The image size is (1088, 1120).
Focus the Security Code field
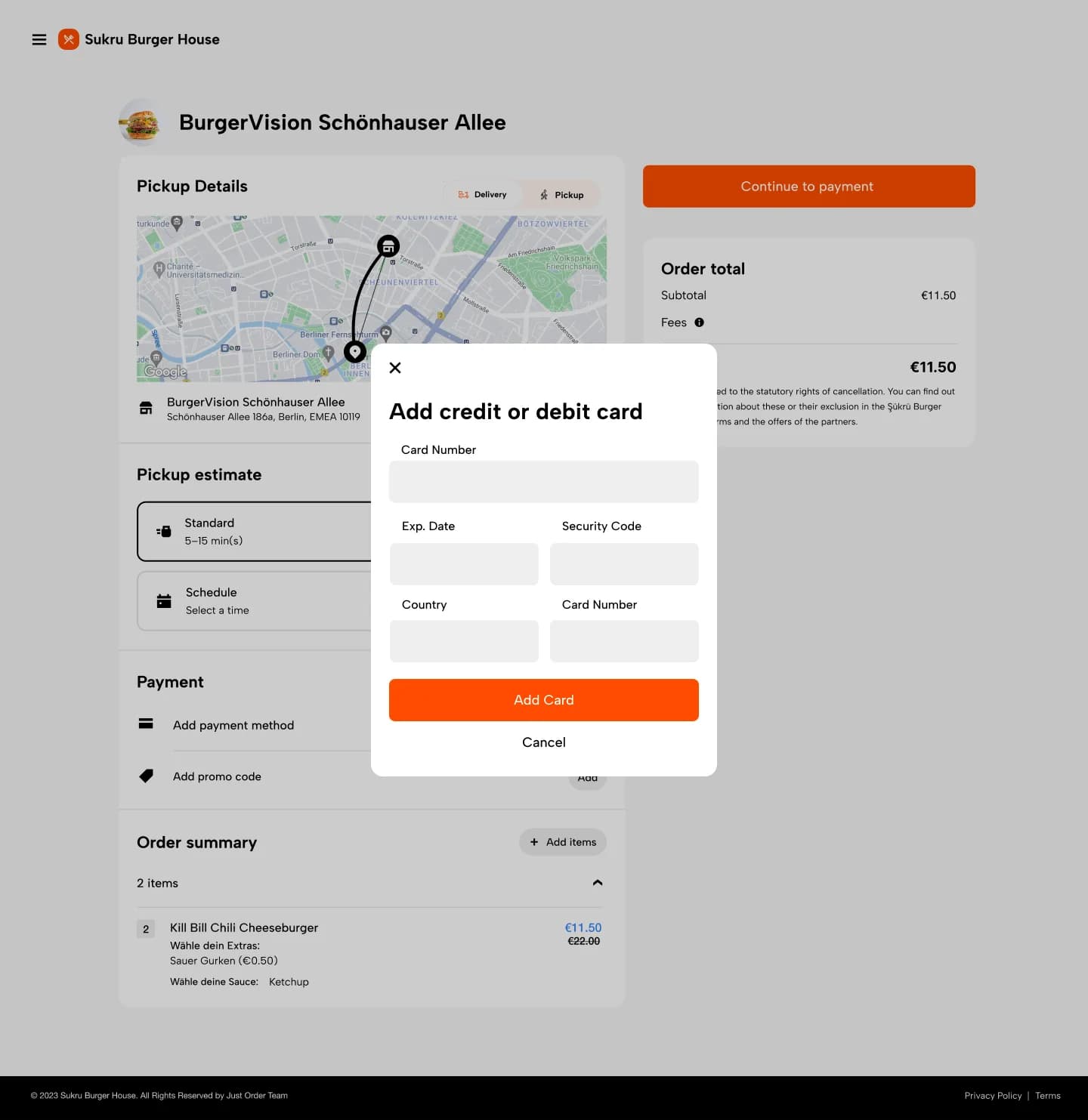[624, 564]
